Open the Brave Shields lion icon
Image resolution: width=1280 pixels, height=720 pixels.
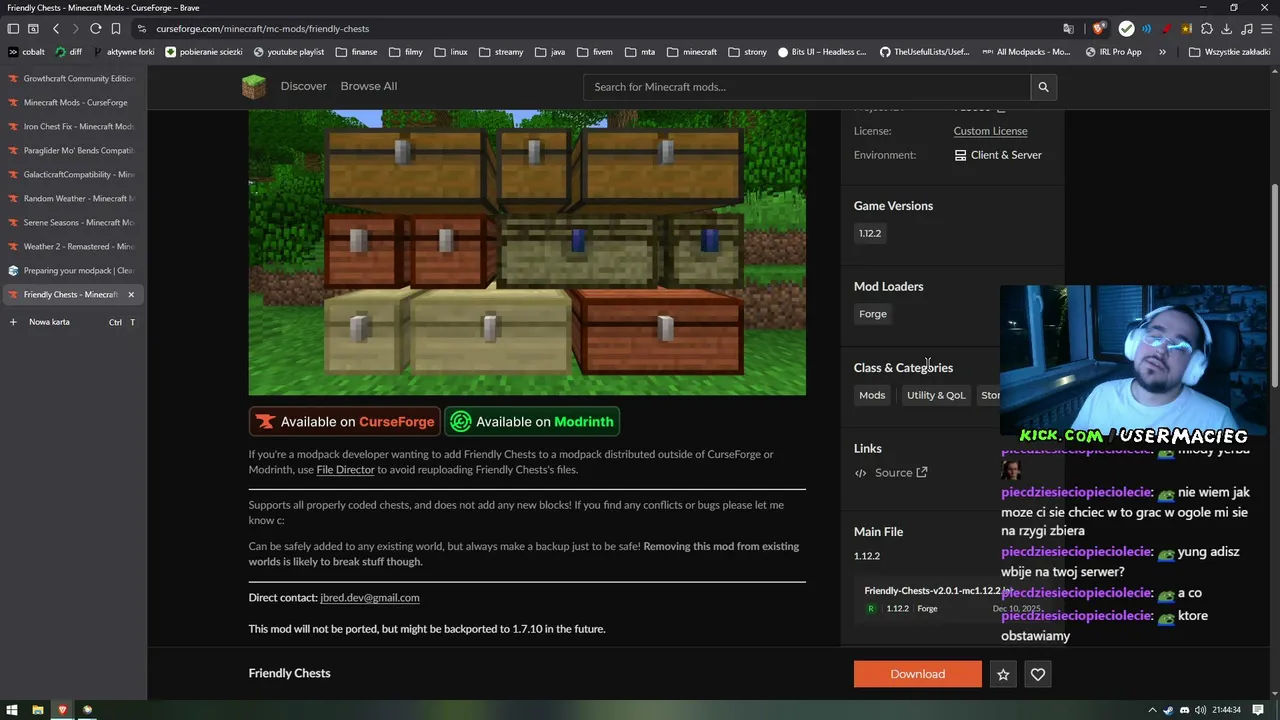1100,29
